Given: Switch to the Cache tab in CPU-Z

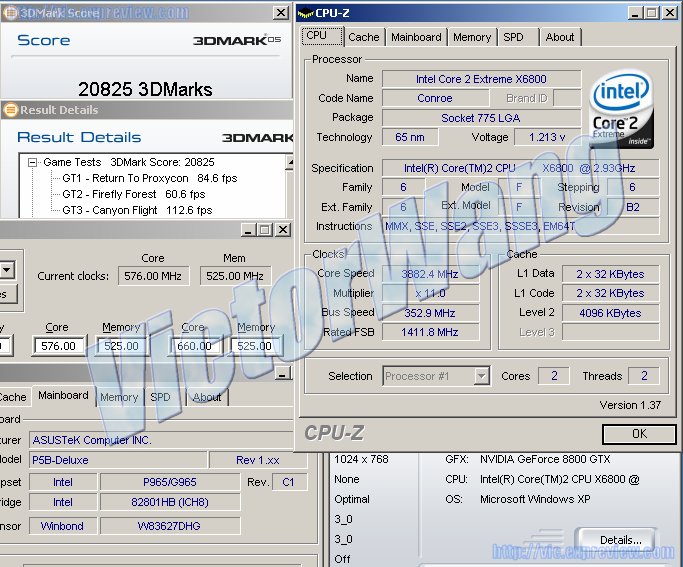Looking at the screenshot, I should (364, 37).
